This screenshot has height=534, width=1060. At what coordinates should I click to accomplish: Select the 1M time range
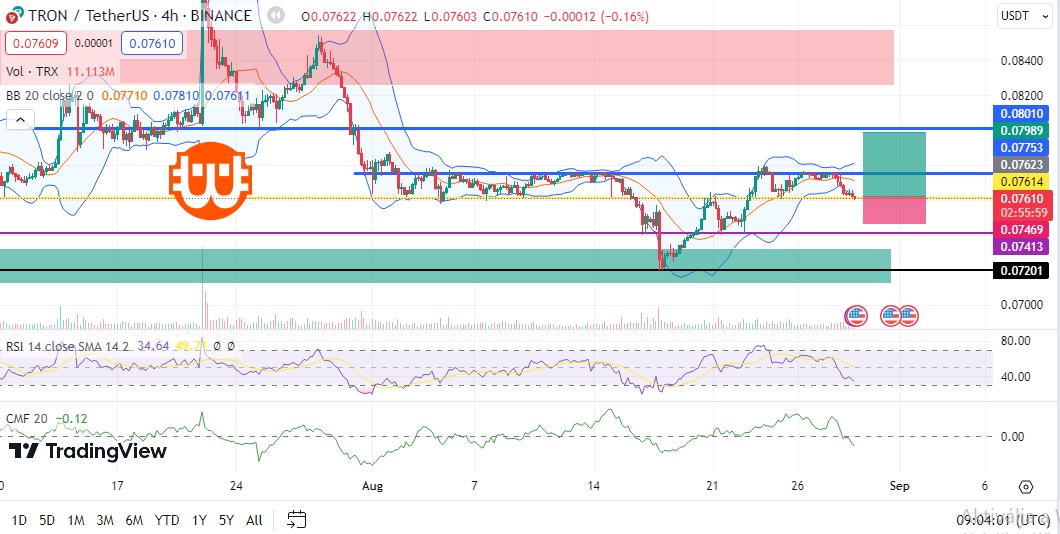(76, 520)
